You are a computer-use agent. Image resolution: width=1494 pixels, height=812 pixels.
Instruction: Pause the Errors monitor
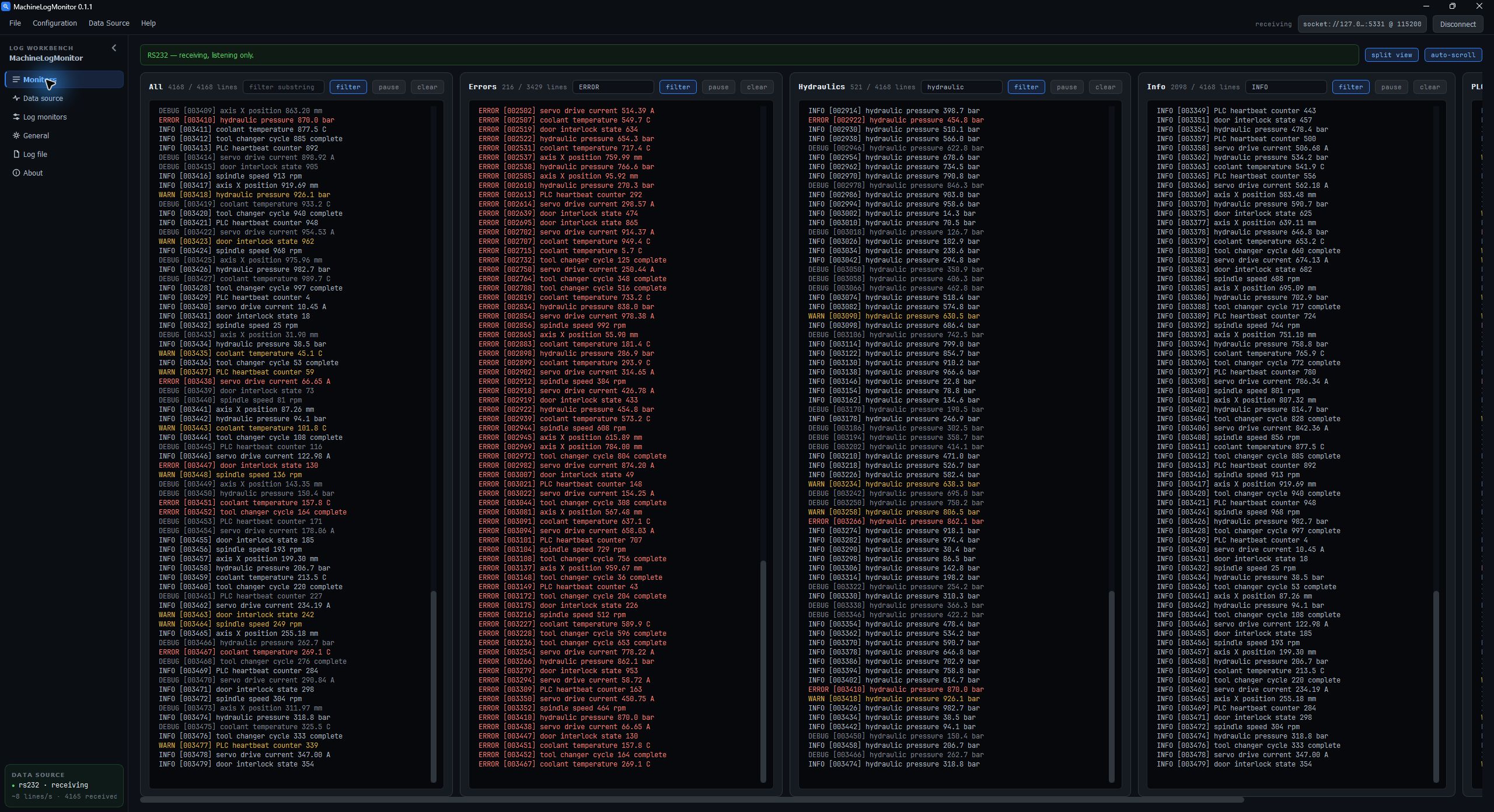718,87
